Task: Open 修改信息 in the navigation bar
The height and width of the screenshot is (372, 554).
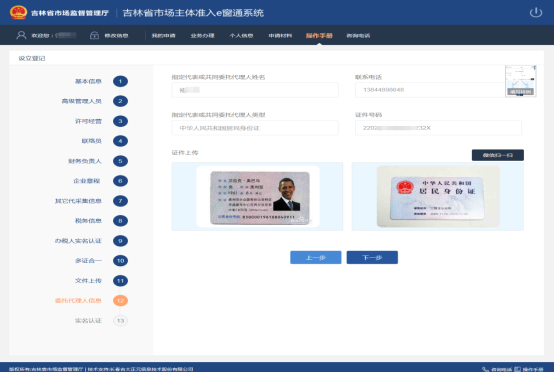Action: 116,36
